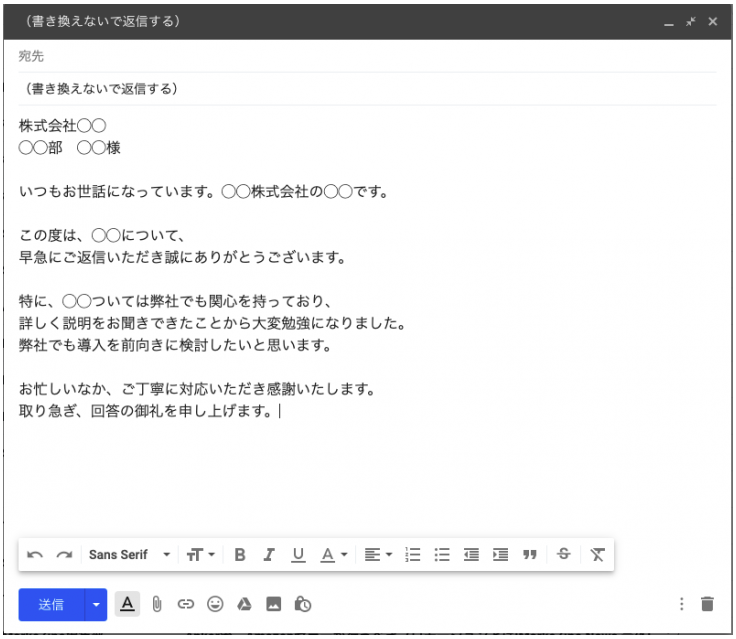This screenshot has height=639, width=736.
Task: Insert files using the Google Drive icon
Action: coord(242,603)
